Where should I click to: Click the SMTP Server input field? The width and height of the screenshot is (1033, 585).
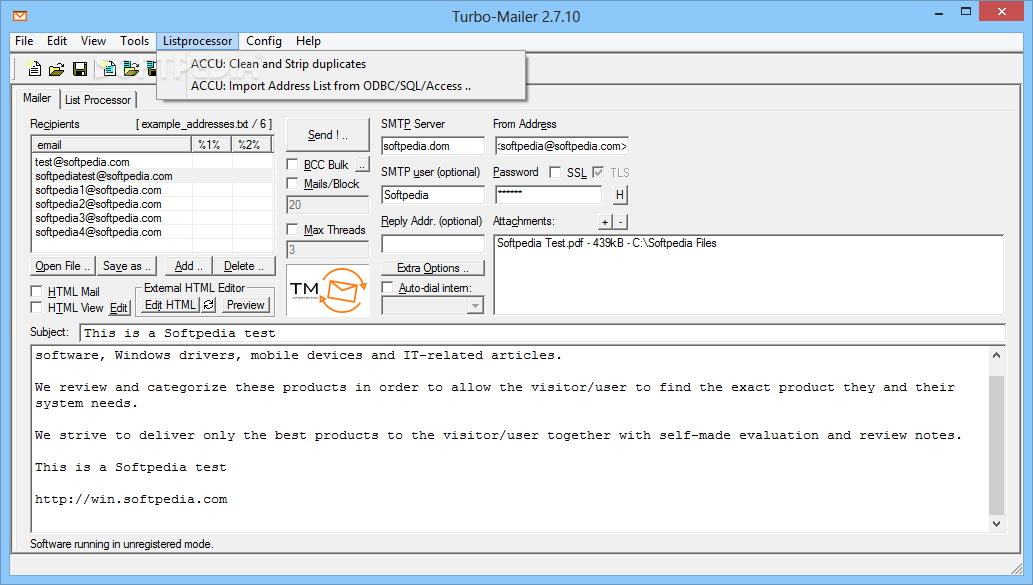click(x=433, y=146)
